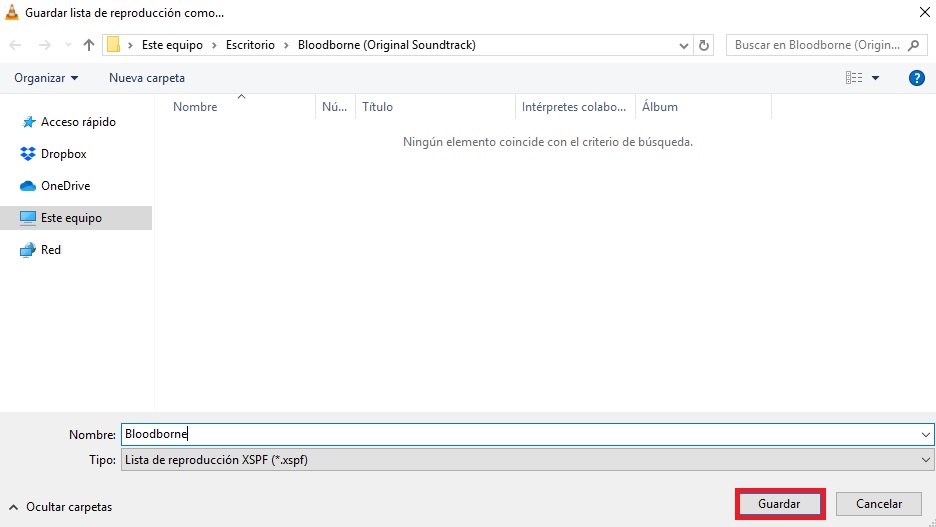Click the Este equipo monitor icon
This screenshot has height=527, width=936.
27,218
